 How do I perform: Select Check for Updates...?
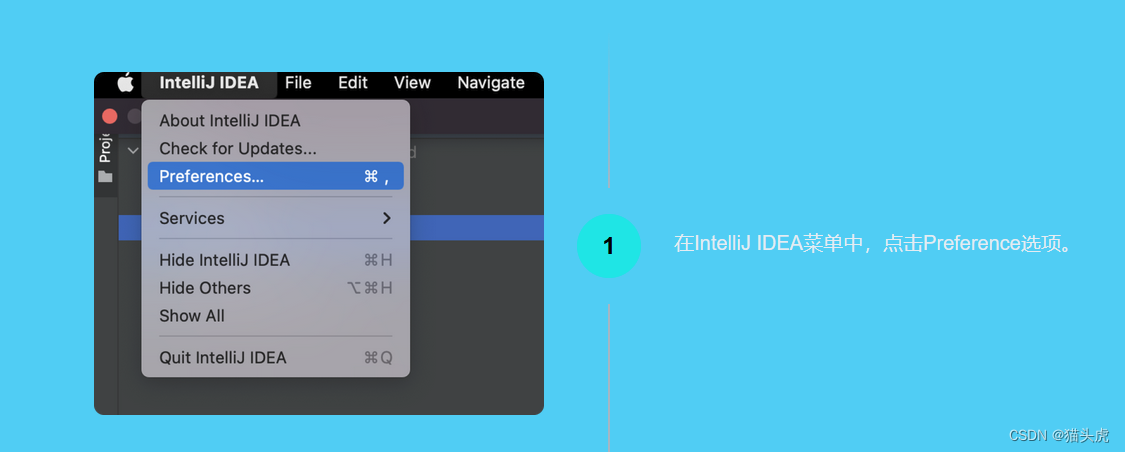point(276,149)
